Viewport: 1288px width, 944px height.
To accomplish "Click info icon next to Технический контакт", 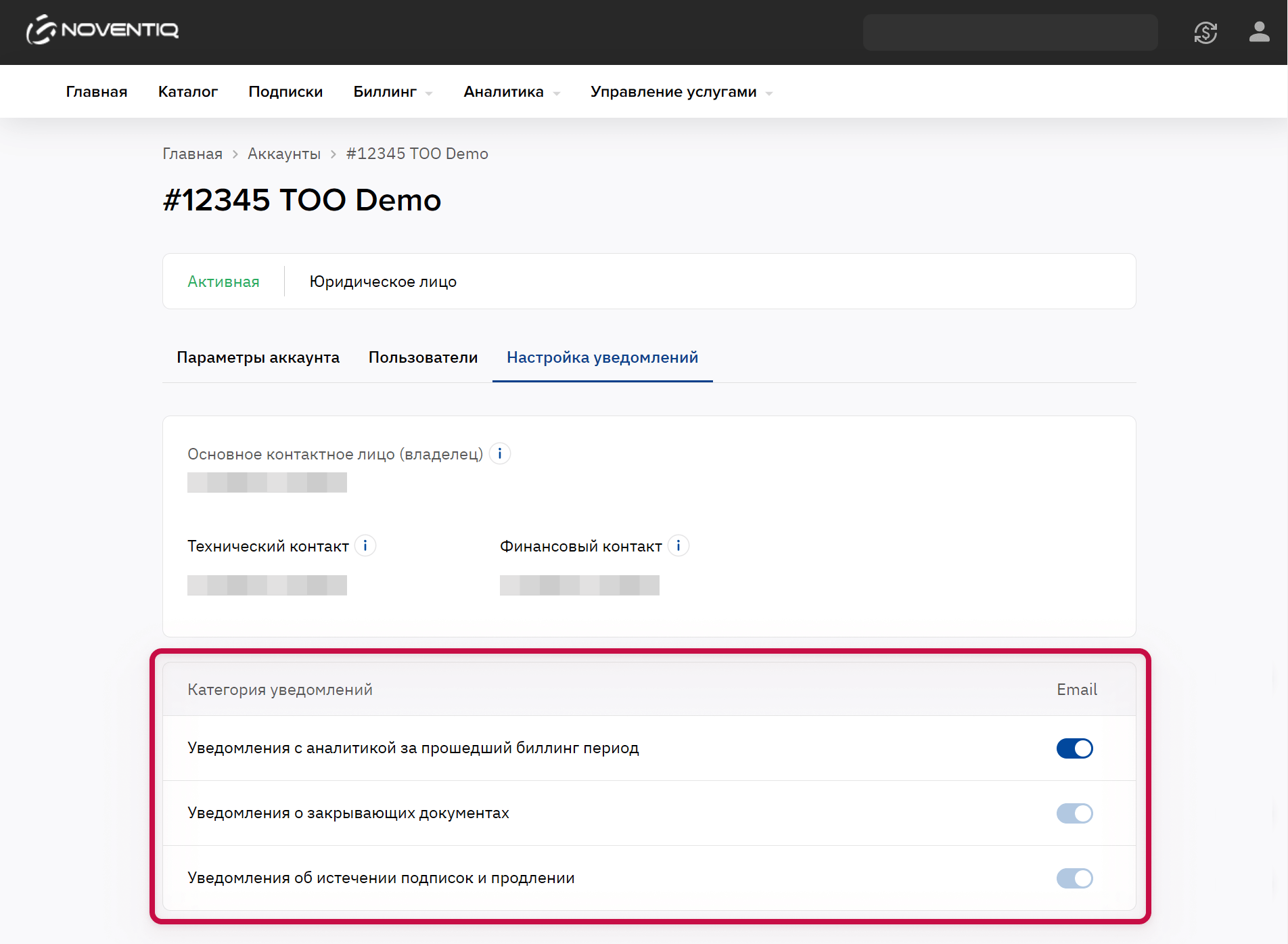I will 365,545.
